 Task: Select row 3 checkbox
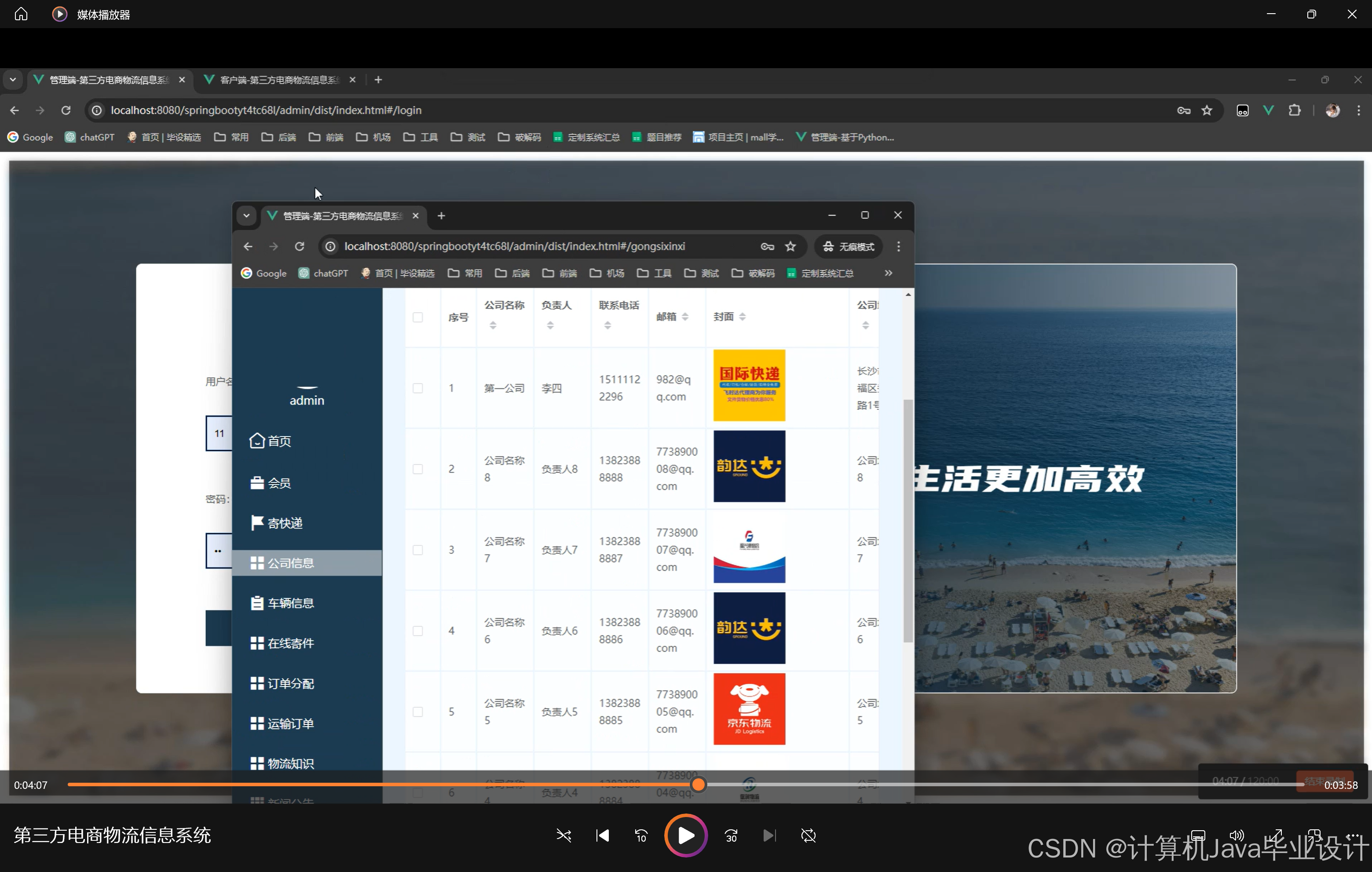[x=417, y=550]
